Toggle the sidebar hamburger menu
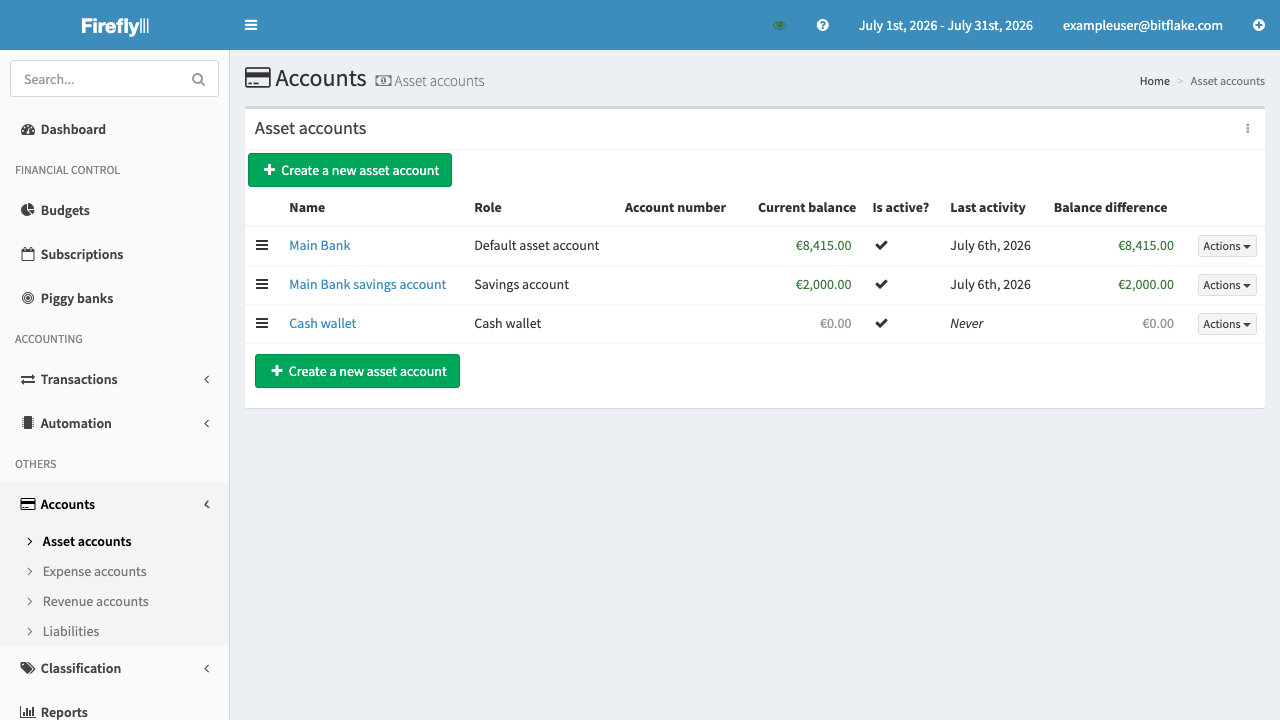 (x=251, y=25)
